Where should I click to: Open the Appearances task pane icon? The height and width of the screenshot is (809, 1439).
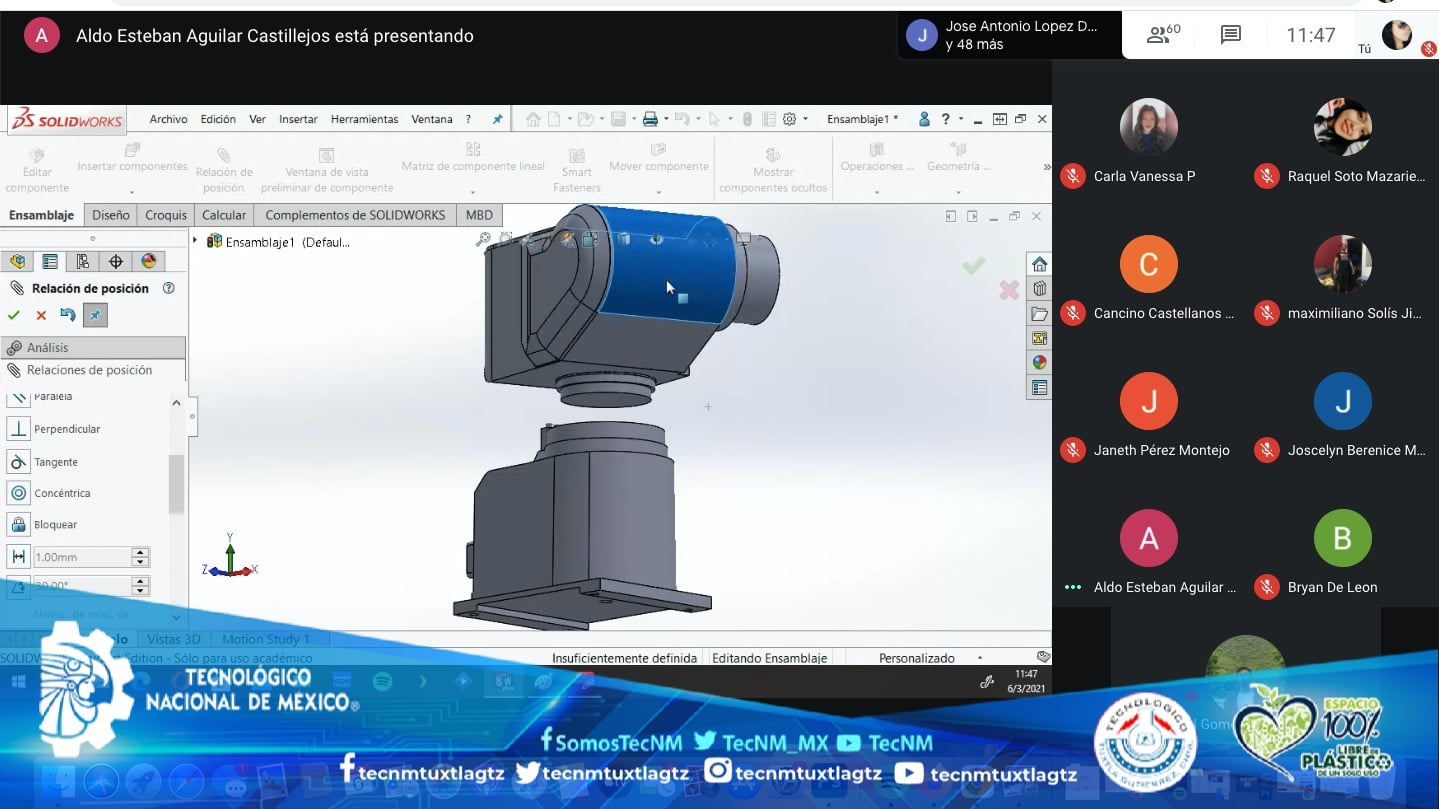coord(1040,363)
